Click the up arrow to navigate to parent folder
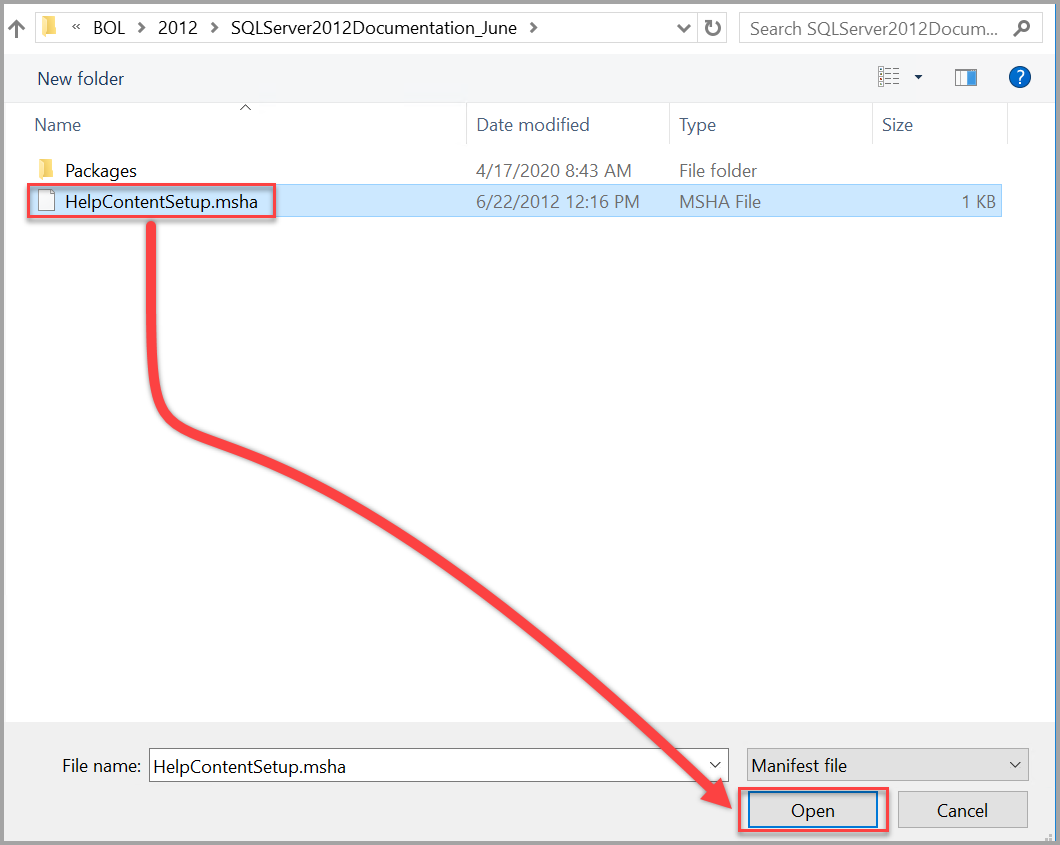Image resolution: width=1060 pixels, height=845 pixels. pos(16,28)
